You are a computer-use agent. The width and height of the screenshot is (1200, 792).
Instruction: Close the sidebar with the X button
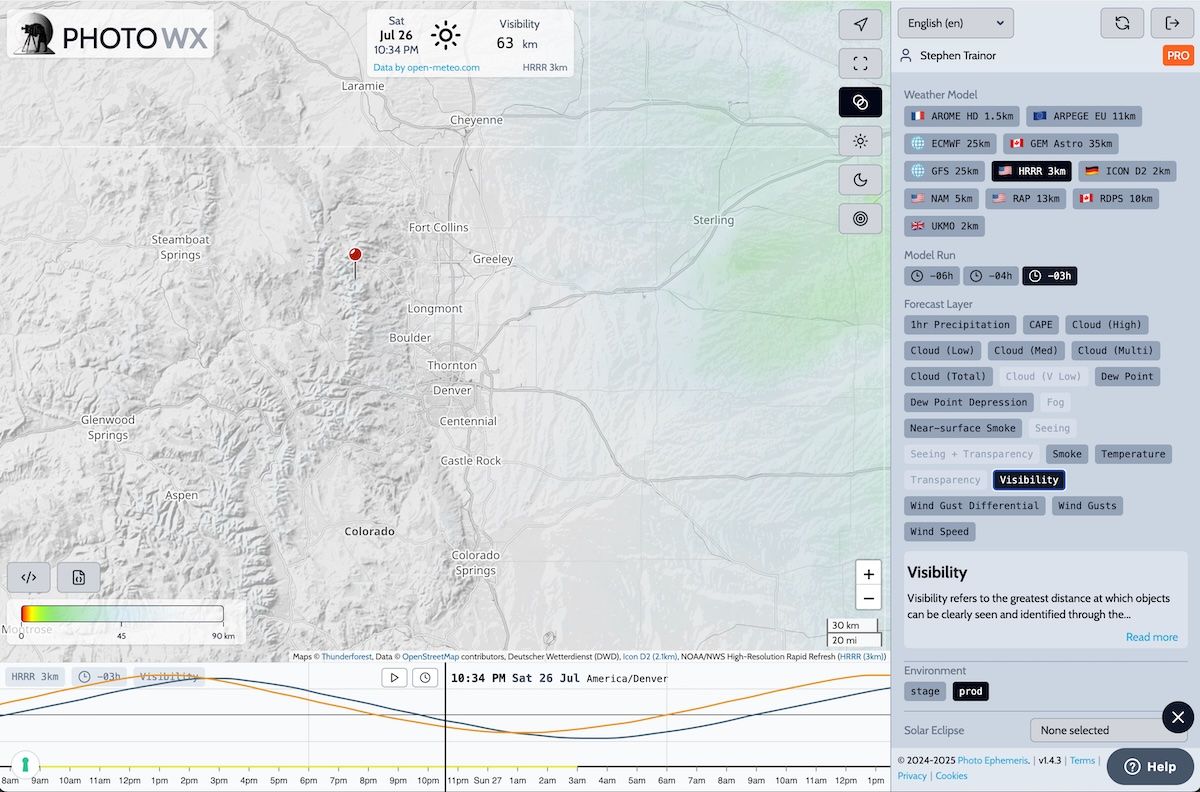click(1177, 717)
